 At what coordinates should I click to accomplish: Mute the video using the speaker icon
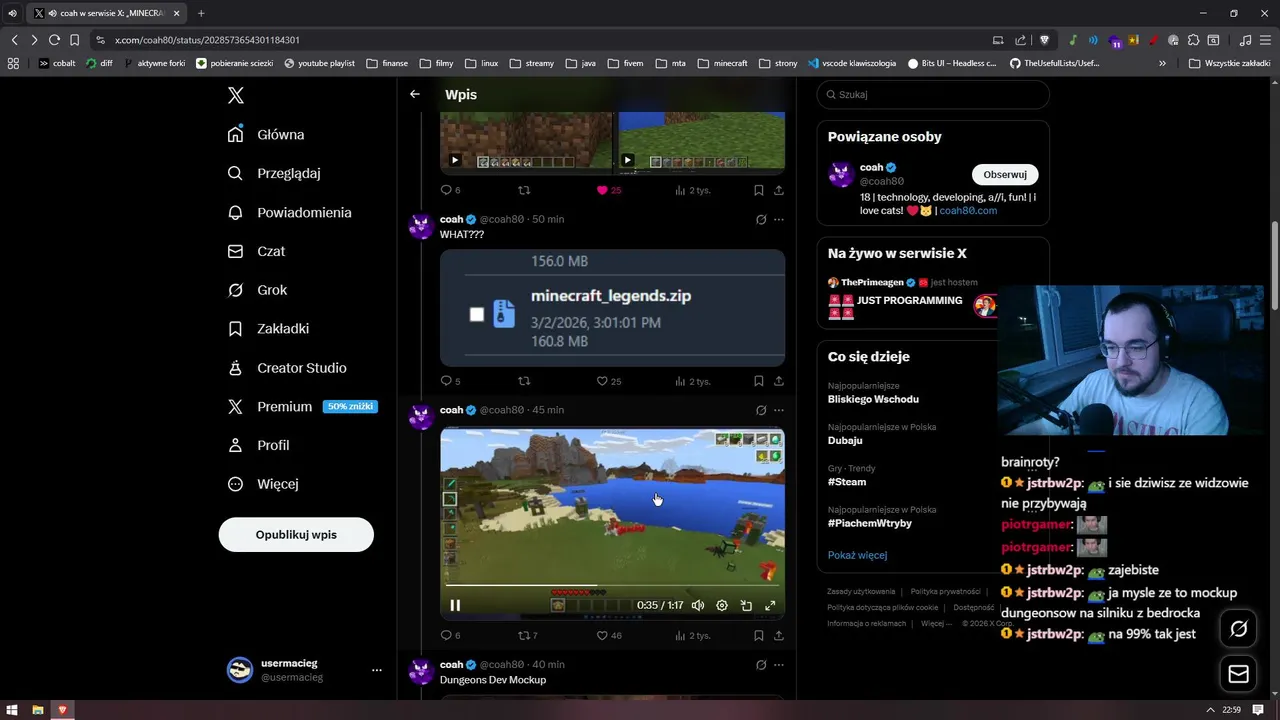(698, 605)
